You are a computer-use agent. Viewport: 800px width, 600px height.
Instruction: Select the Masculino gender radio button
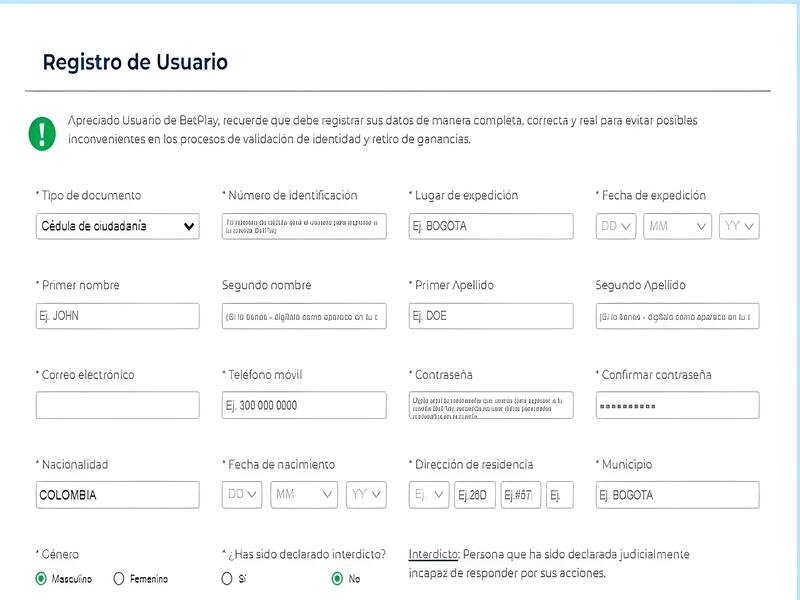pos(41,579)
